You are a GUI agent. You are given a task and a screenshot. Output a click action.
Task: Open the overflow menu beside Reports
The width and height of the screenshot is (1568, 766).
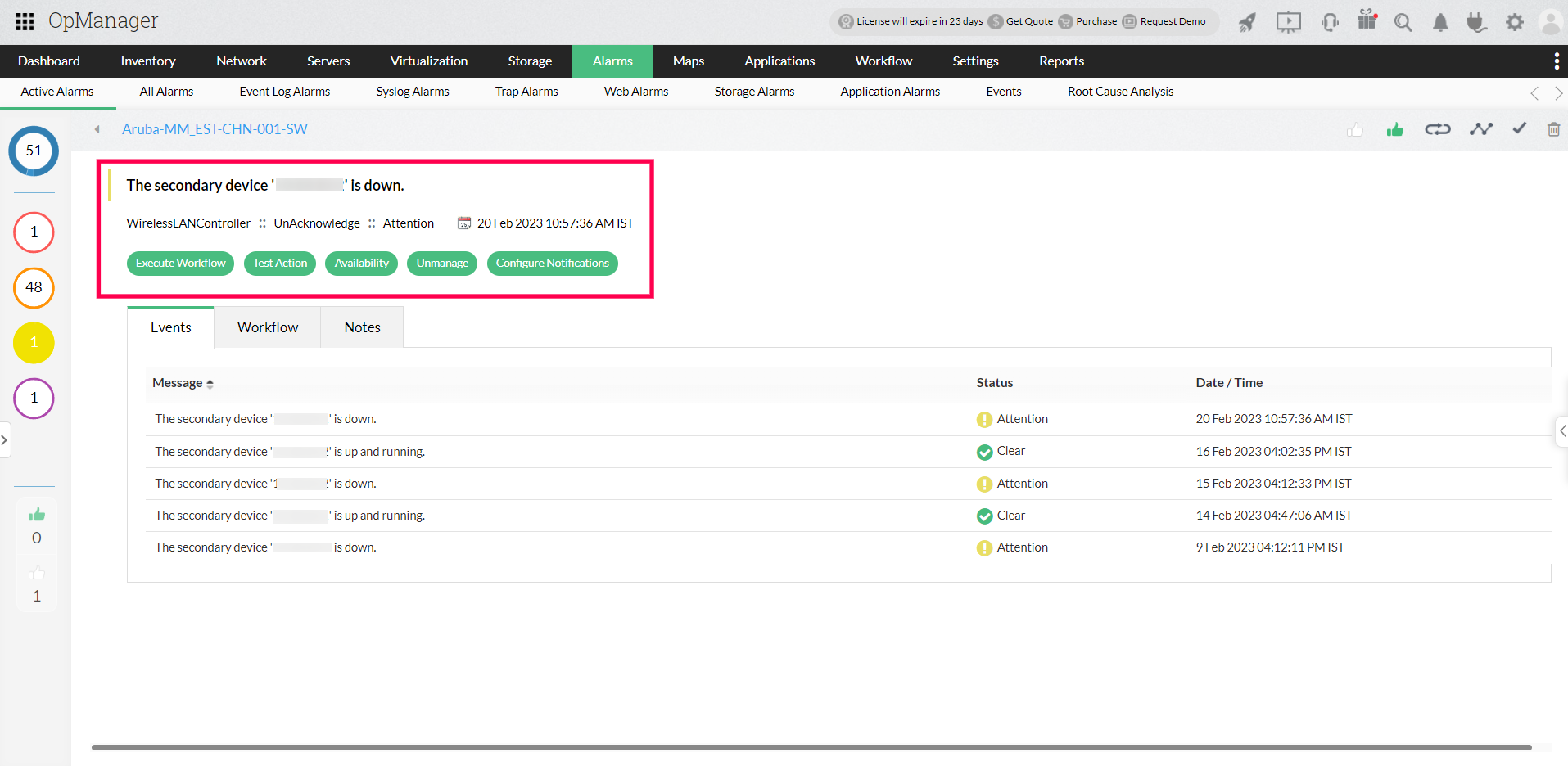click(1557, 61)
